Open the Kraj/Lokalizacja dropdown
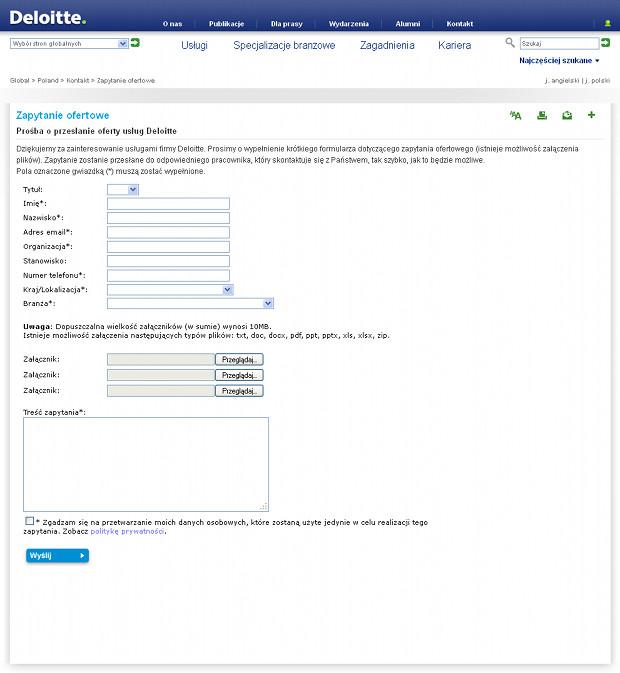This screenshot has width=620, height=673. [170, 290]
